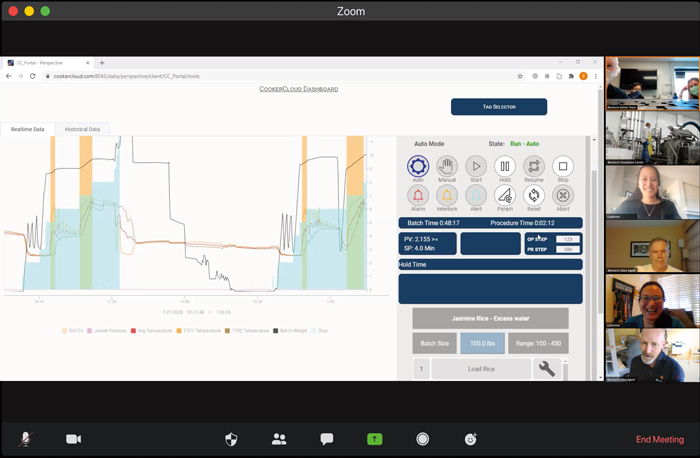700x458 pixels.
Task: Select the Realtime Data tab
Action: point(28,129)
